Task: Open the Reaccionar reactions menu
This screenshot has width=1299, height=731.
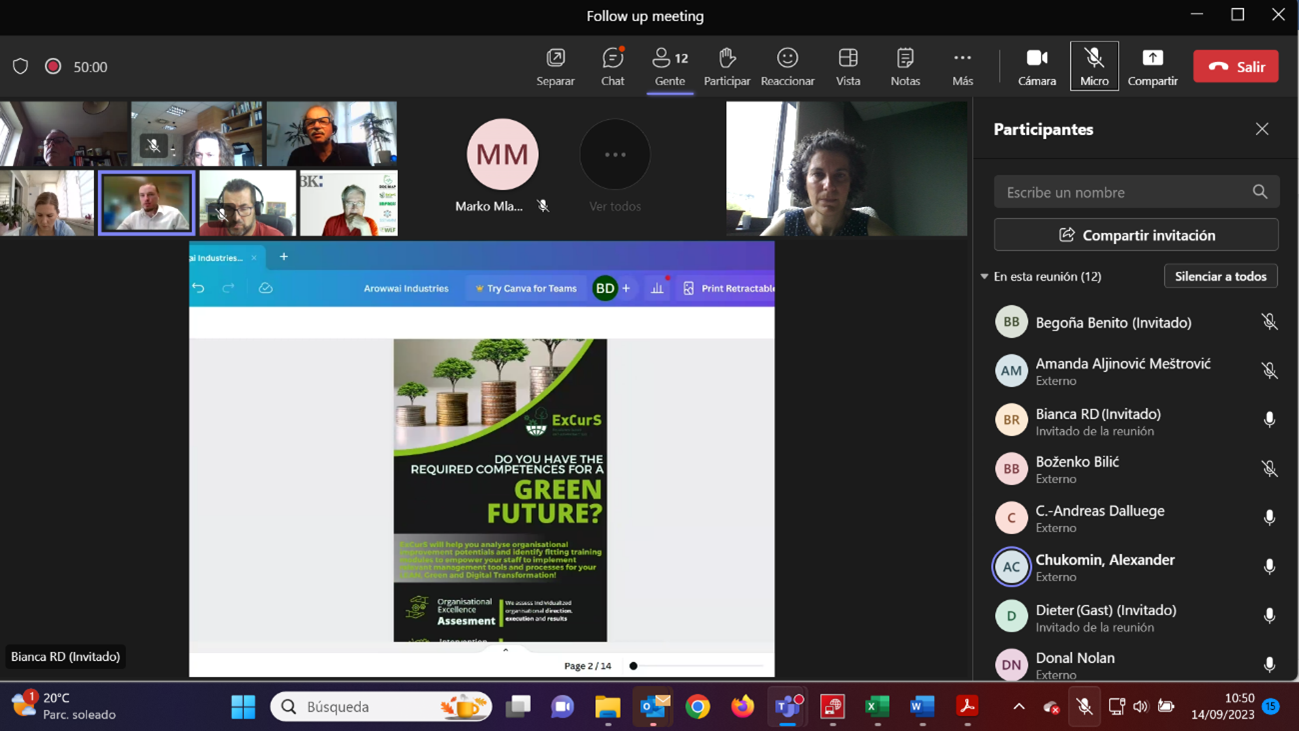Action: [x=788, y=67]
